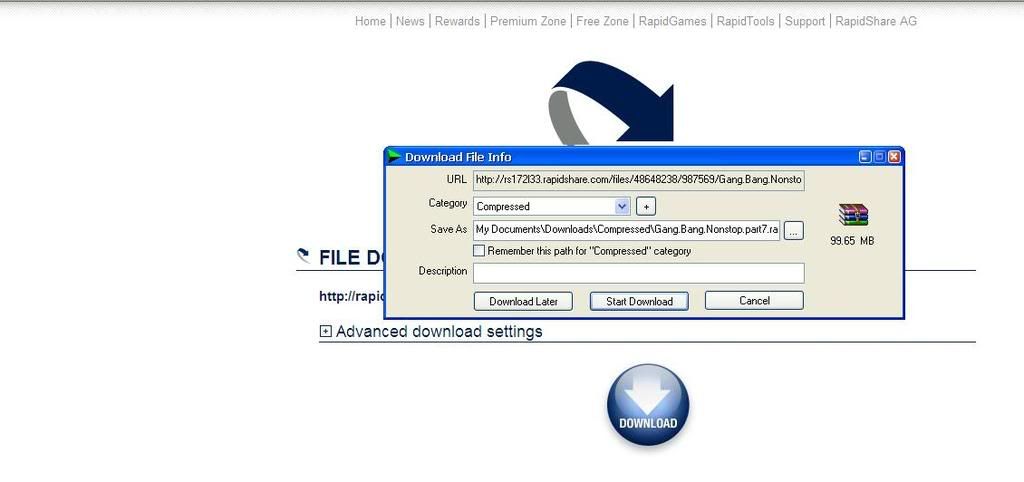Click the 99.65 MB file size text

click(852, 241)
